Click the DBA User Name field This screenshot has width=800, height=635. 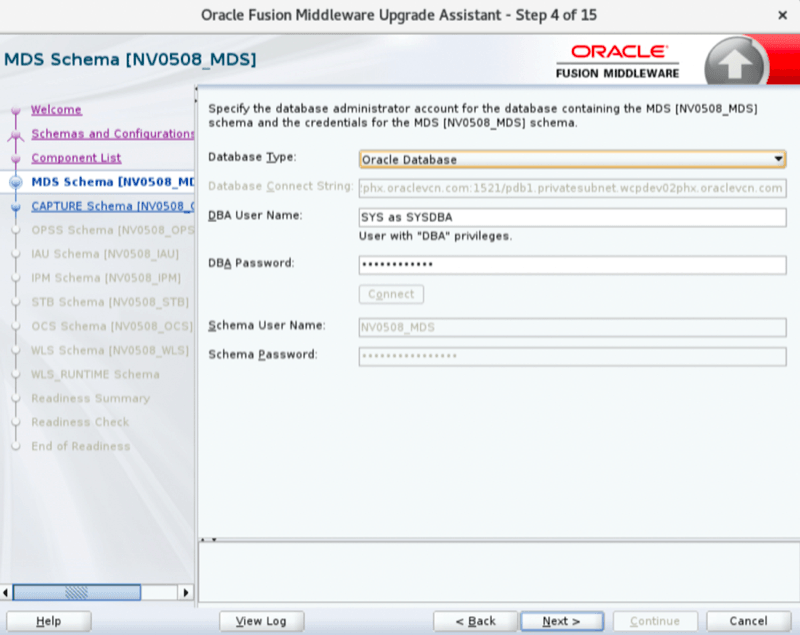(572, 217)
